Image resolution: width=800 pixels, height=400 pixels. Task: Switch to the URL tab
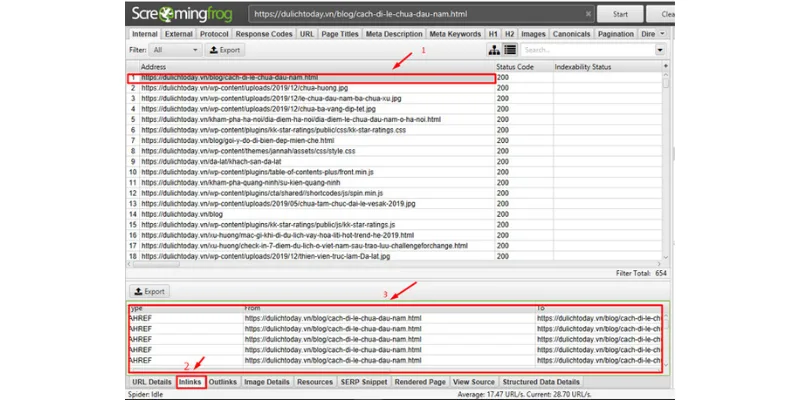click(307, 34)
